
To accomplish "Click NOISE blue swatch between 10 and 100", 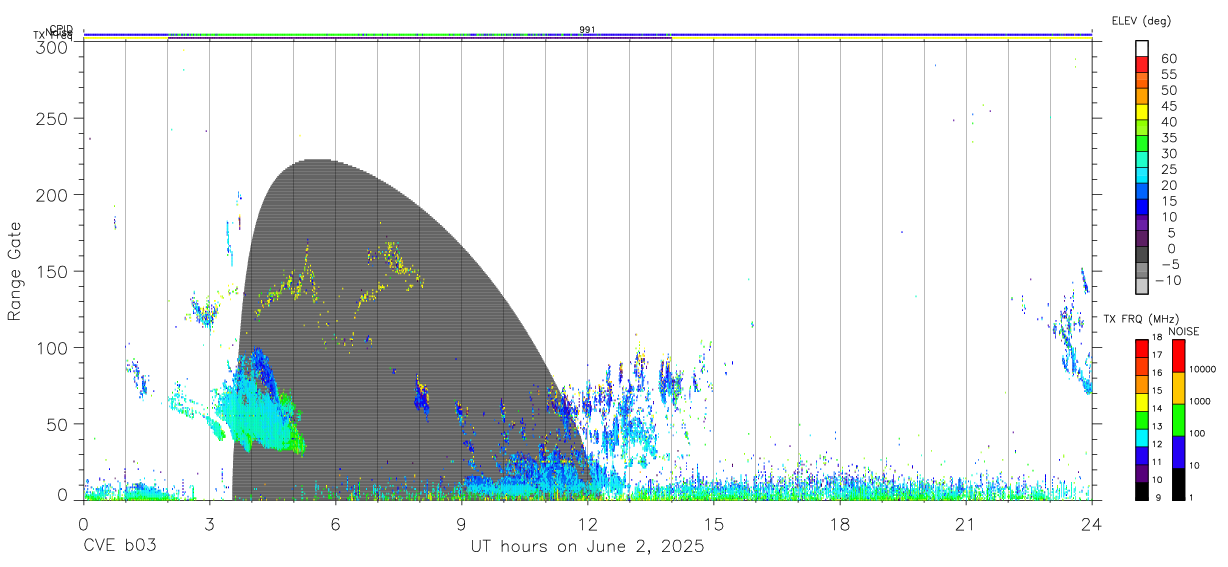I will tap(1178, 451).
